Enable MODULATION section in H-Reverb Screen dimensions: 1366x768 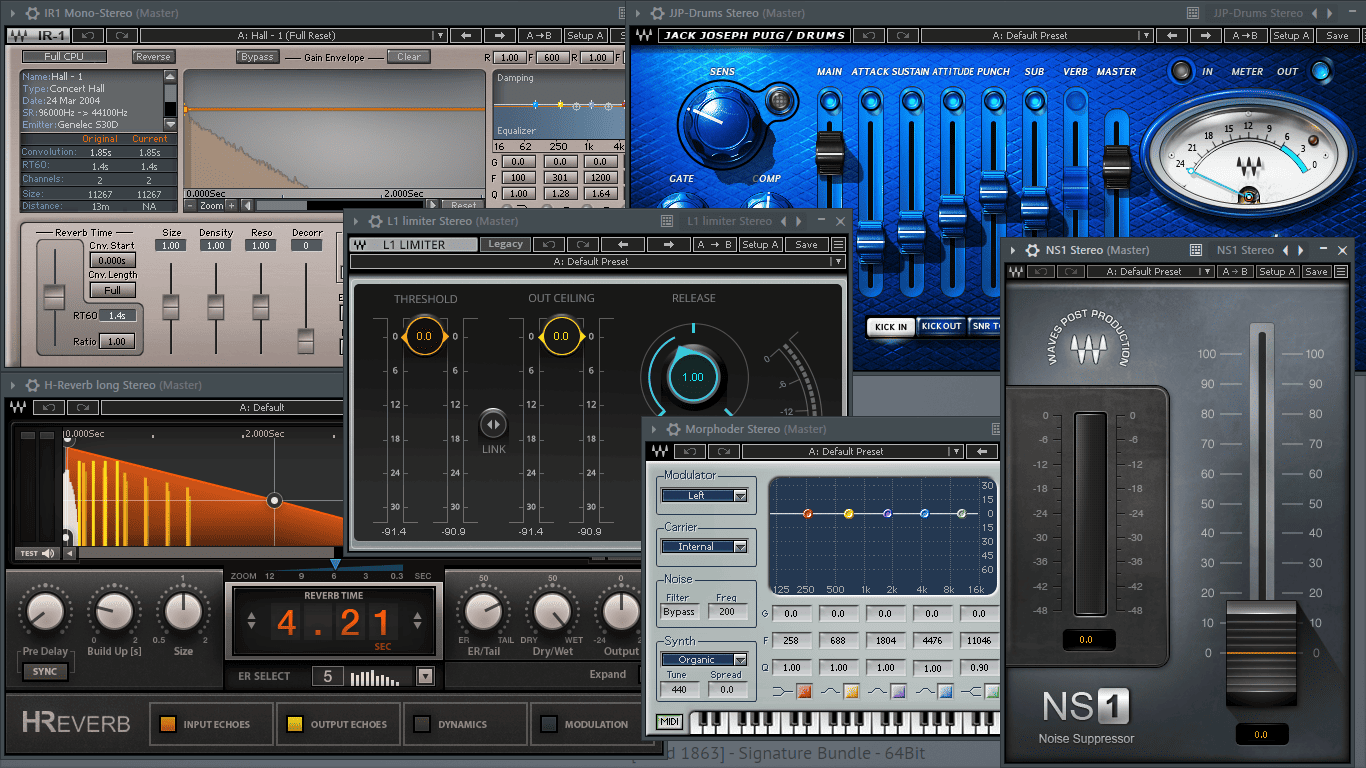coord(548,724)
